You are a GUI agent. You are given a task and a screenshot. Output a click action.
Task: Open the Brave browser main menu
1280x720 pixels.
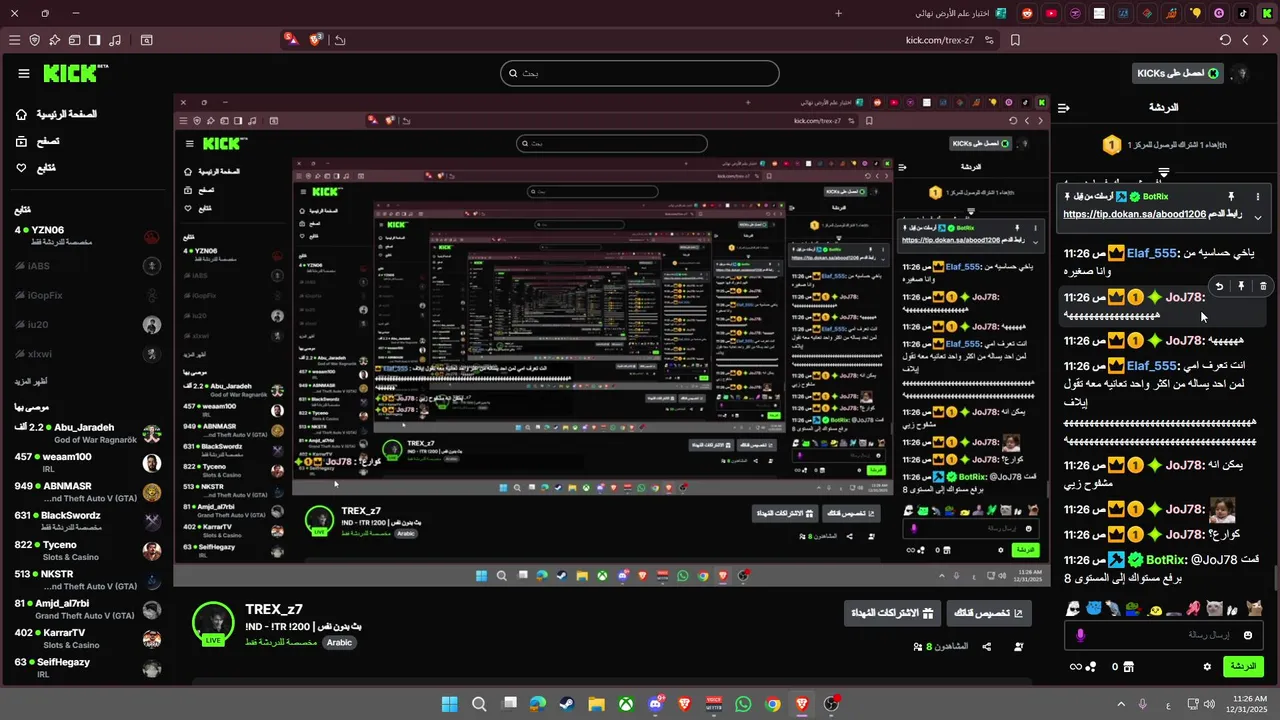pyautogui.click(x=14, y=40)
